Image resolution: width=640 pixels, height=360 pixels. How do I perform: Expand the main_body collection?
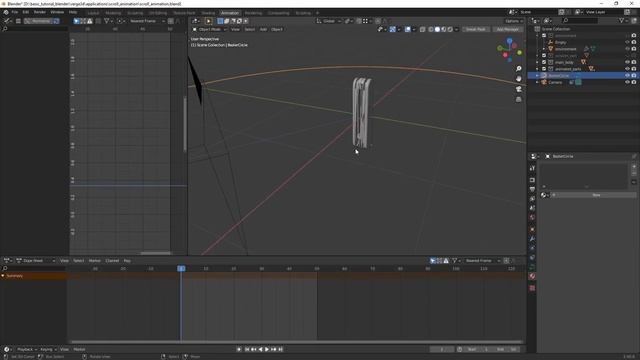pyautogui.click(x=537, y=62)
